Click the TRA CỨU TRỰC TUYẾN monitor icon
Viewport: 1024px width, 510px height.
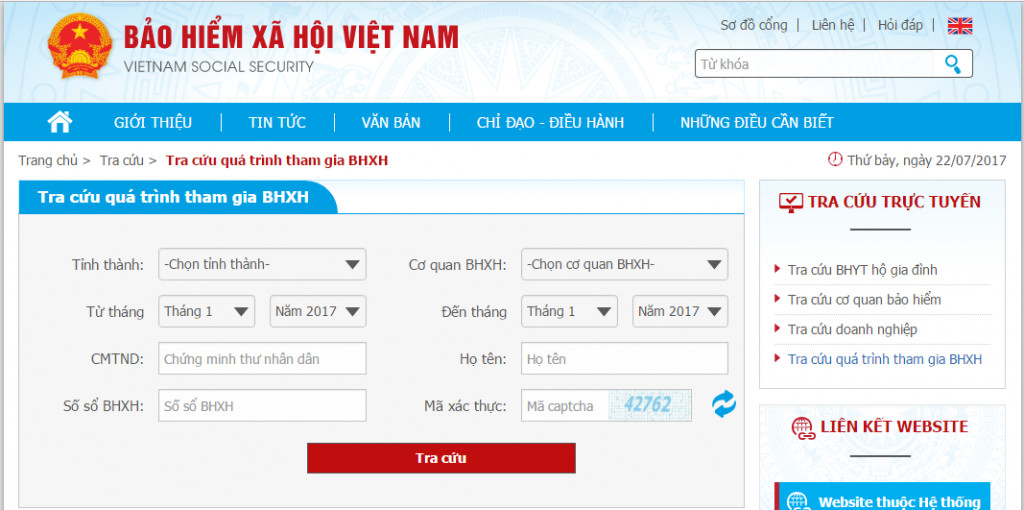792,202
